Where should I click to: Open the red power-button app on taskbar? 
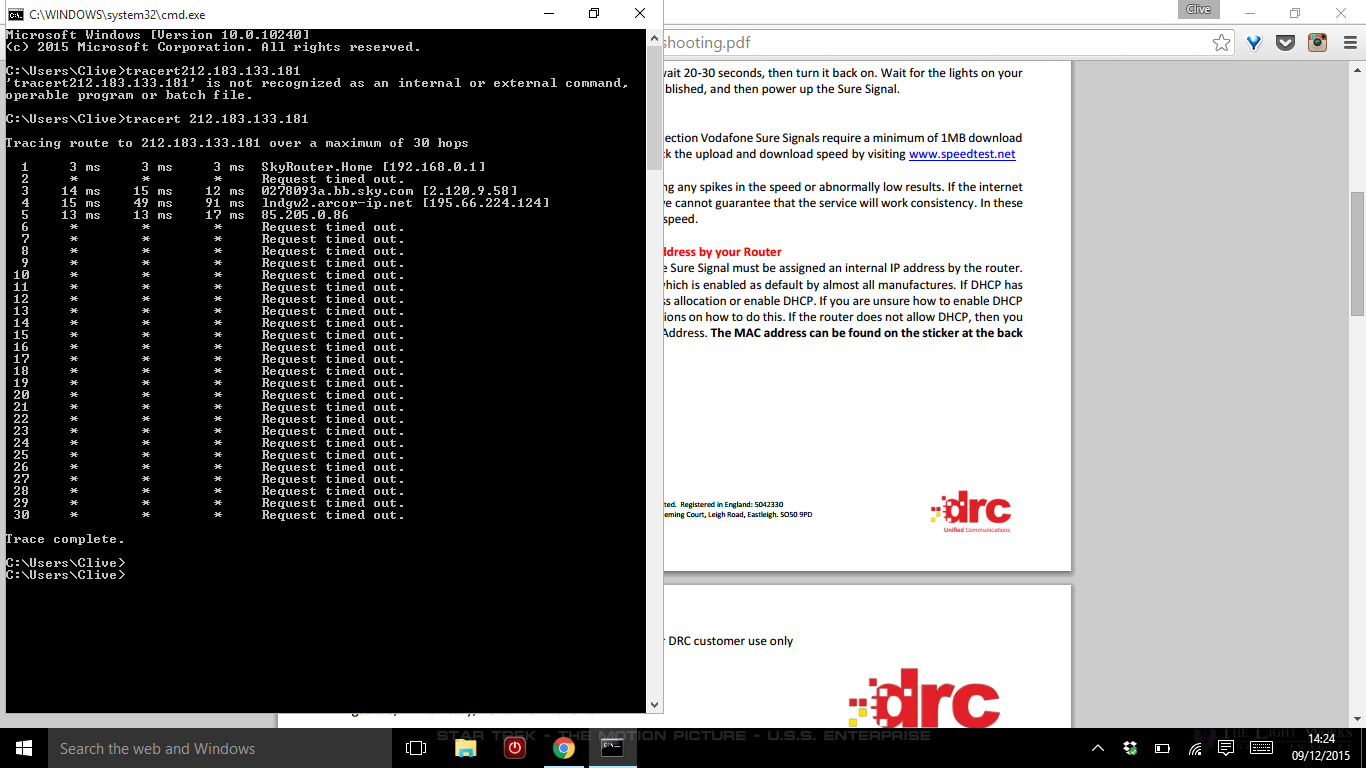point(515,748)
